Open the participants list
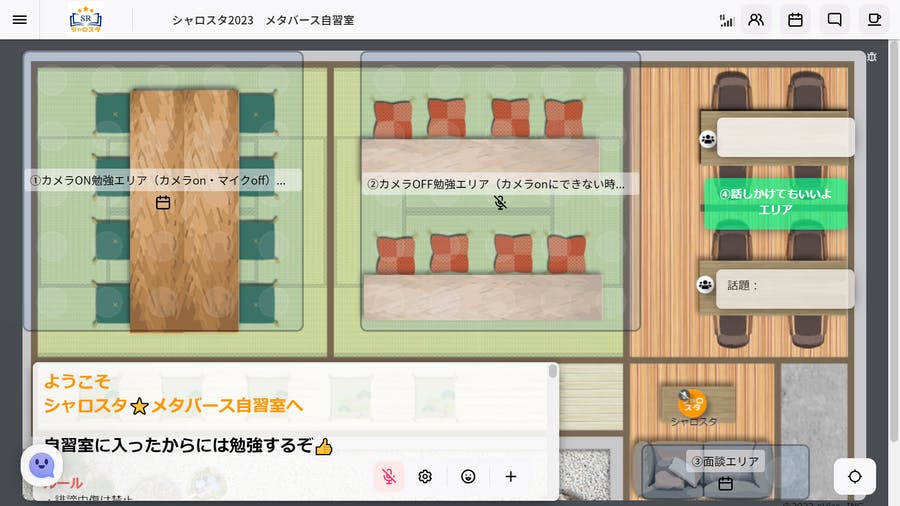Screen dimensions: 900x506 click(756, 20)
